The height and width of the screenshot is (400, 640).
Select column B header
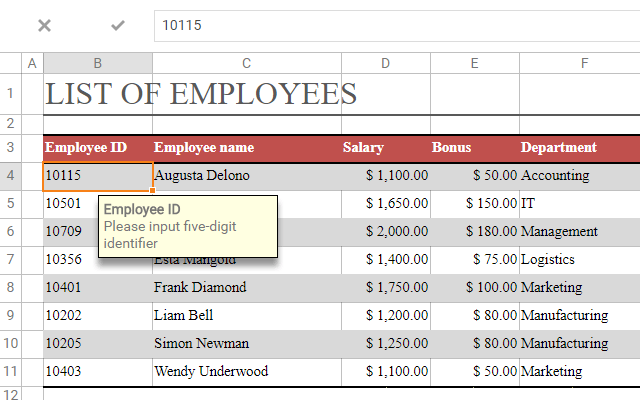[98, 64]
